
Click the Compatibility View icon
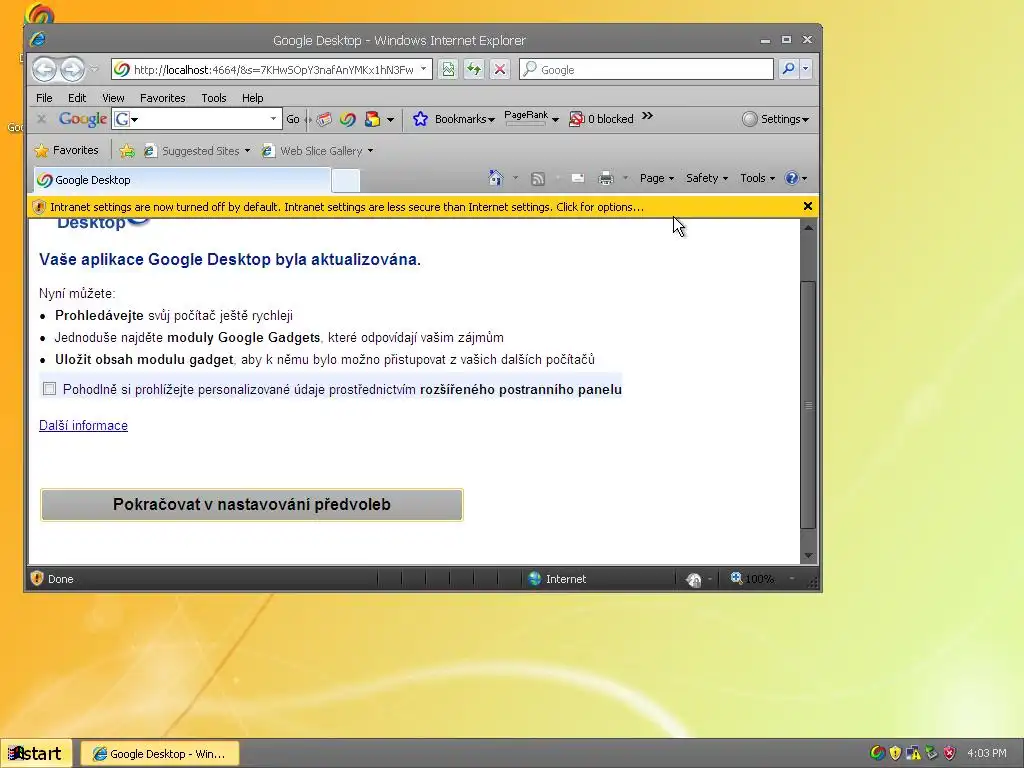(x=448, y=69)
